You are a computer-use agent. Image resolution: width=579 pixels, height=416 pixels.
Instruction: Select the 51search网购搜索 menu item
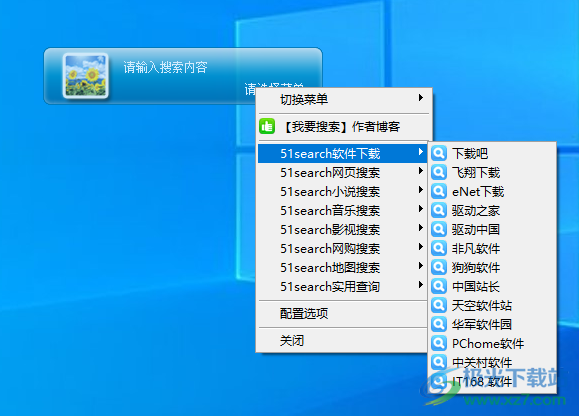click(x=343, y=248)
